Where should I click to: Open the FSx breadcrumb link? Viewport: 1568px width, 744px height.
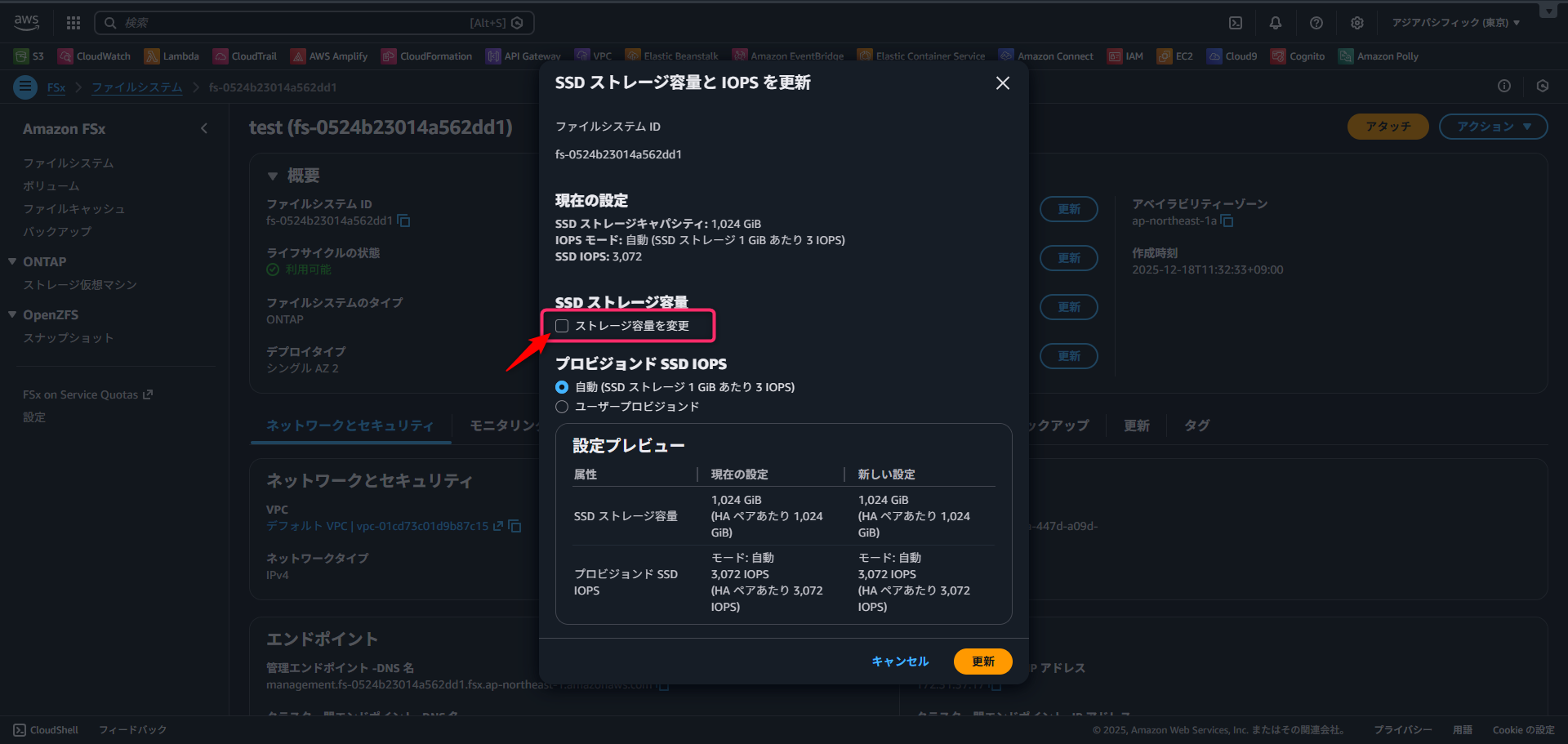(56, 87)
